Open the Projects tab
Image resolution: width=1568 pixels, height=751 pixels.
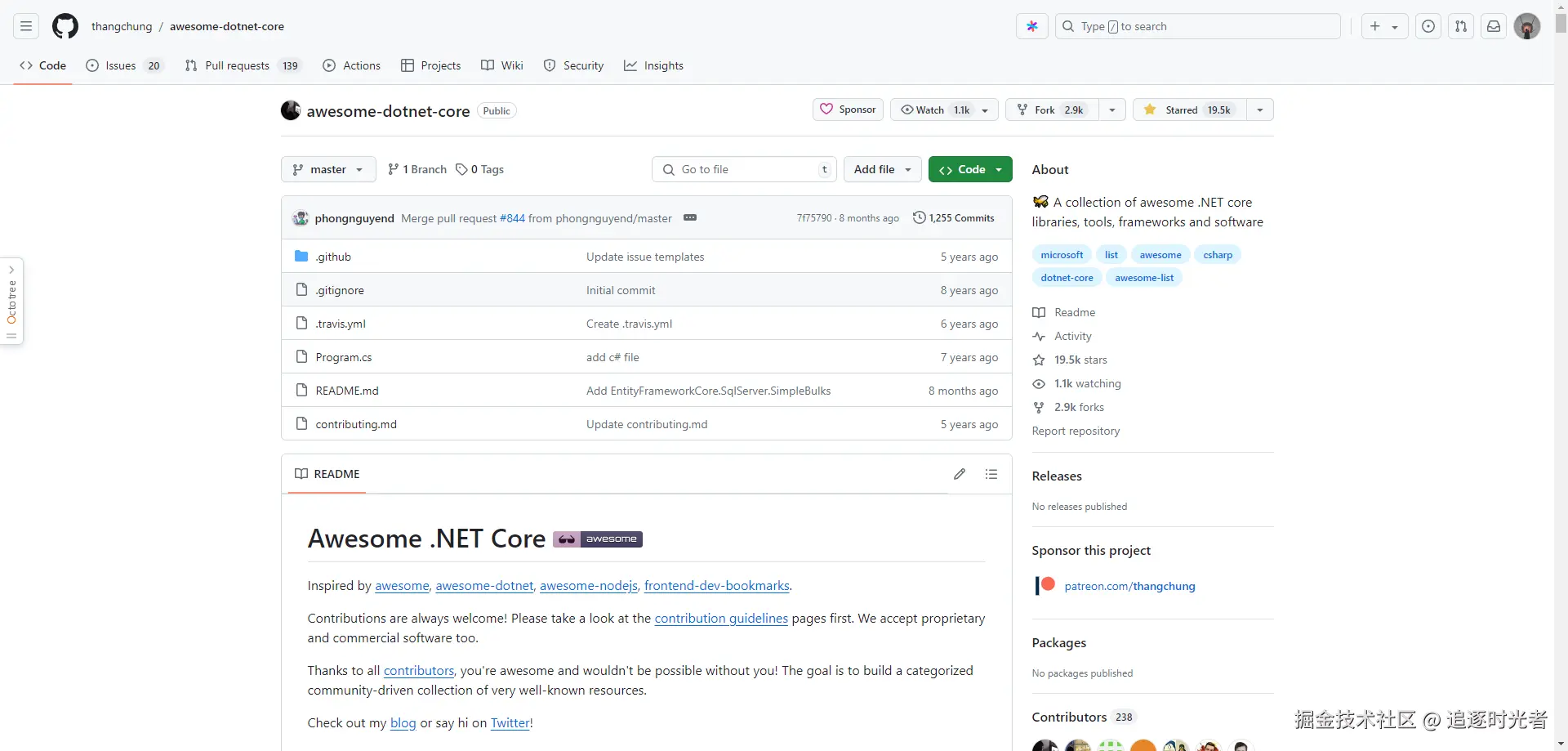click(x=431, y=65)
